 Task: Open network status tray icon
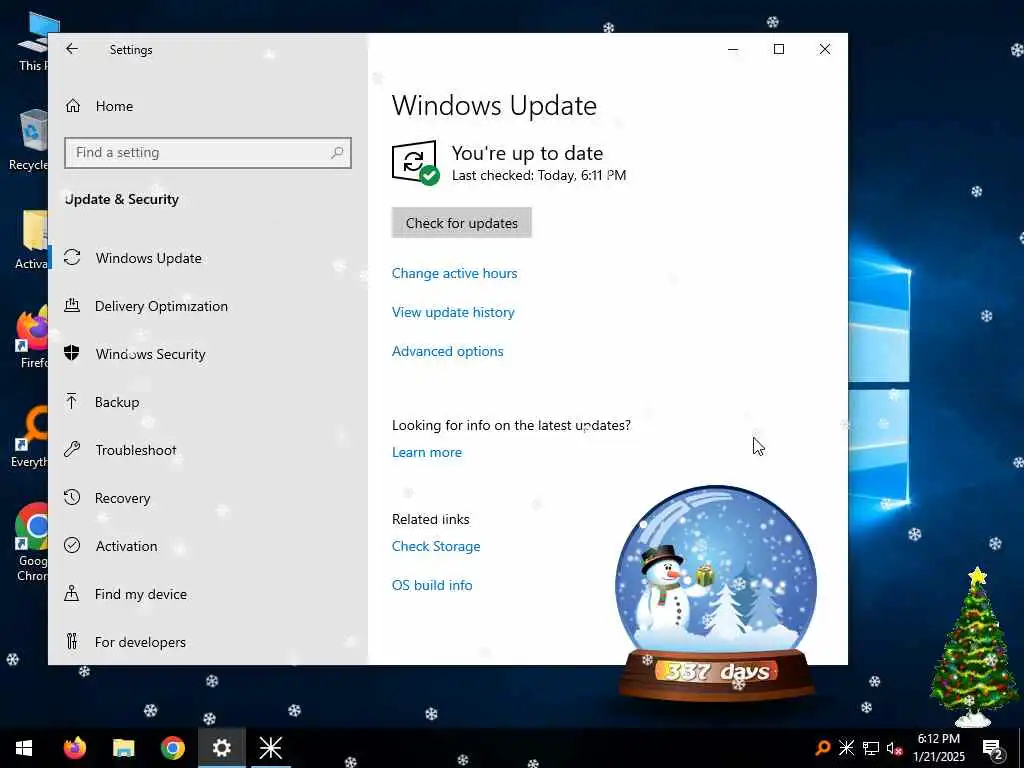tap(871, 748)
